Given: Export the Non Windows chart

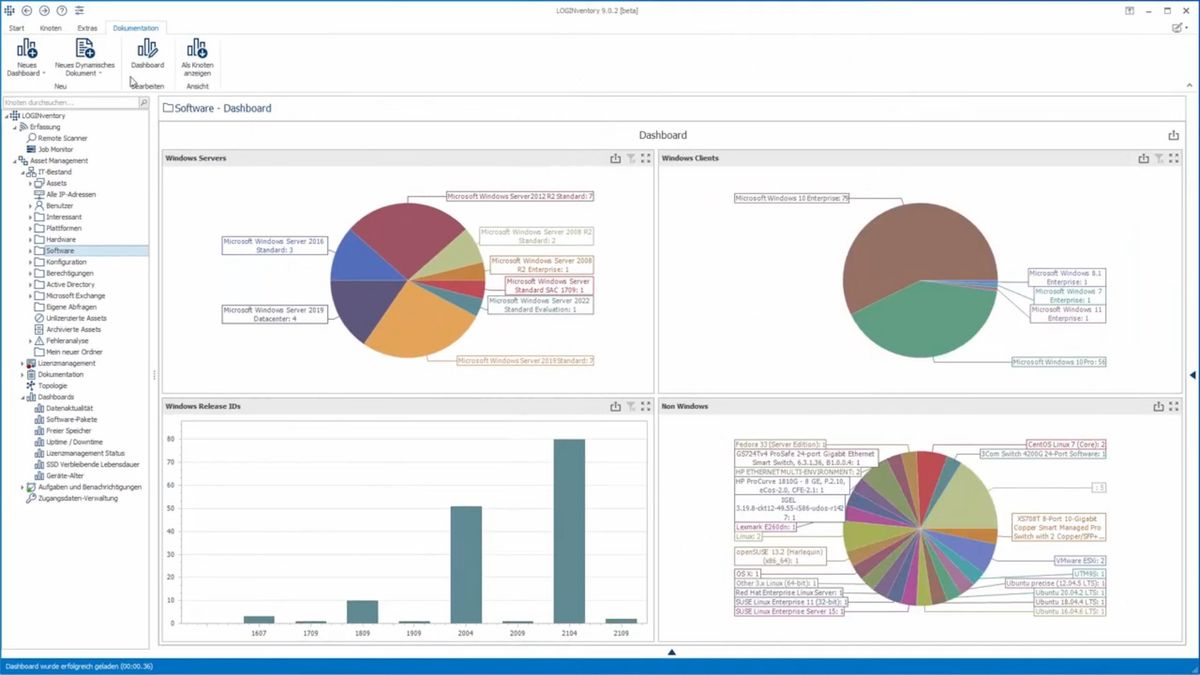Looking at the screenshot, I should pyautogui.click(x=1158, y=407).
